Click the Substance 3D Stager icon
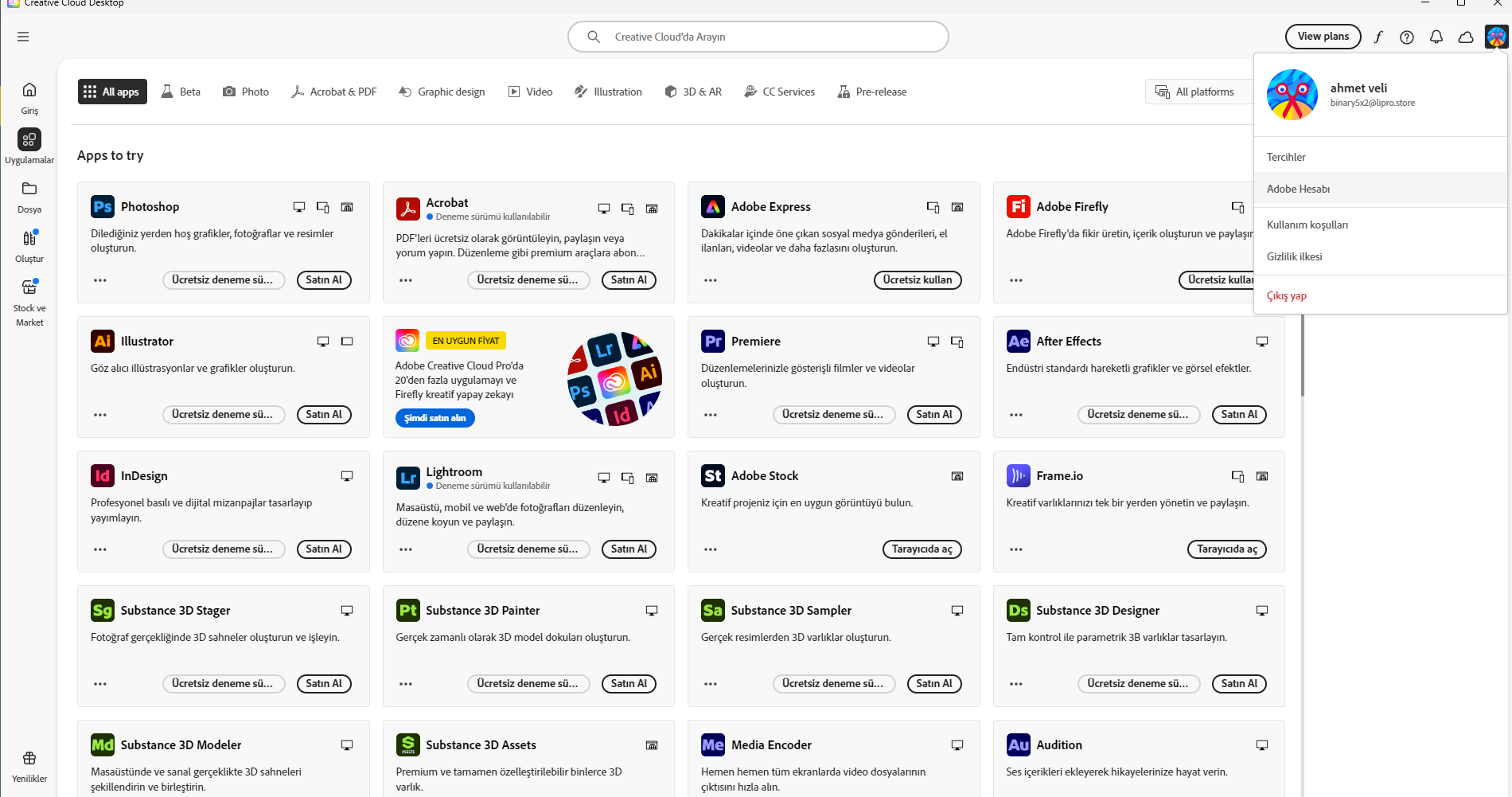 (103, 611)
